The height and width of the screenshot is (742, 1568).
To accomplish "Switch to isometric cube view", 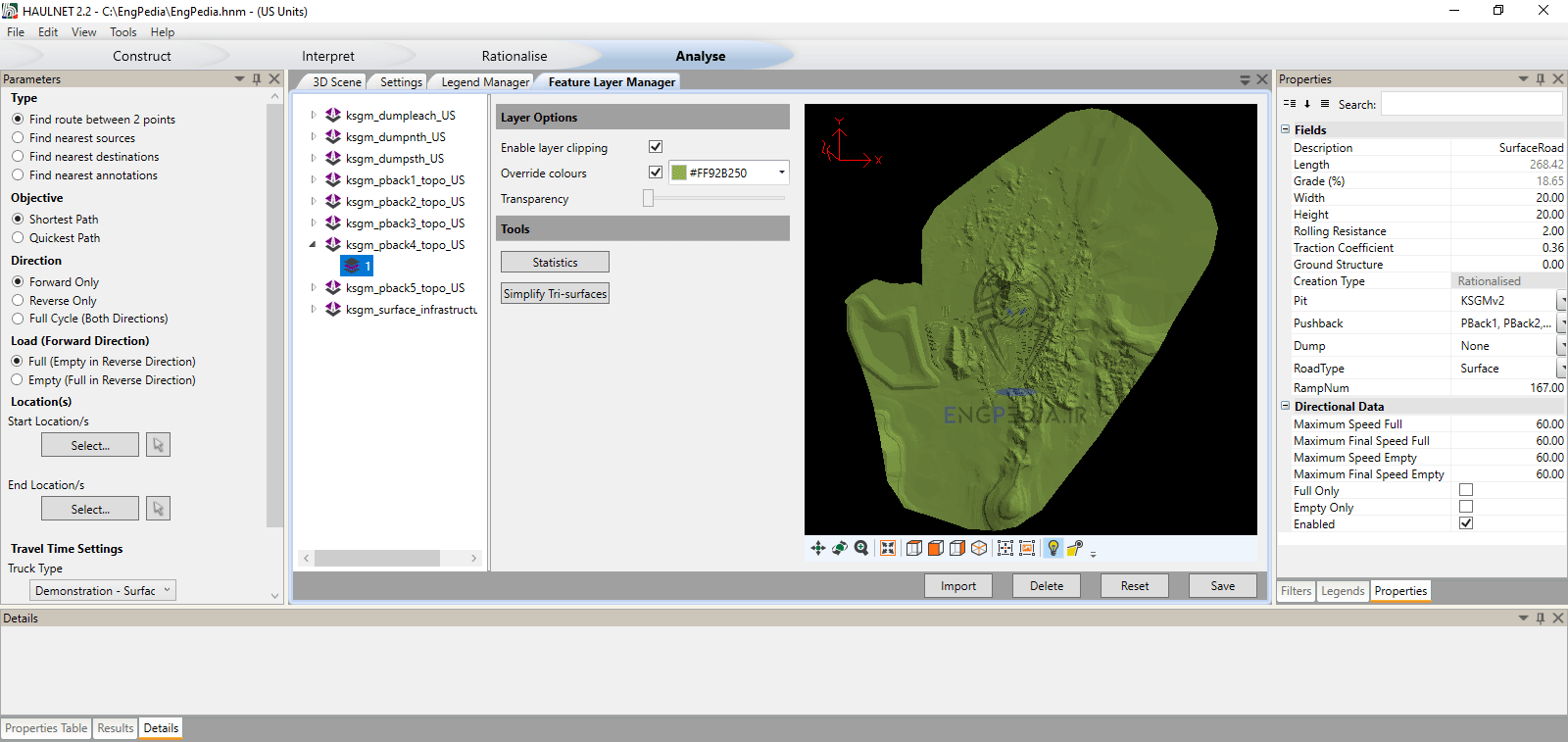I will pyautogui.click(x=979, y=548).
